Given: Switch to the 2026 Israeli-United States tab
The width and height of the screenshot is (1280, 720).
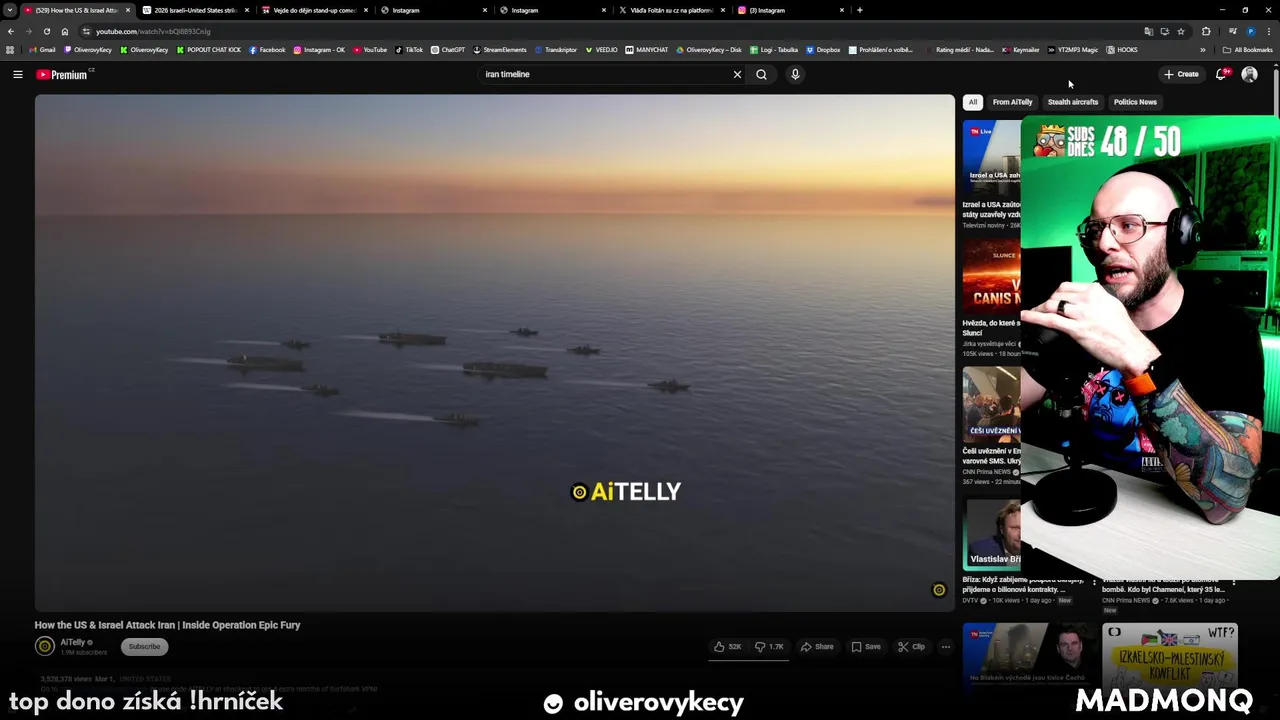Looking at the screenshot, I should pyautogui.click(x=195, y=10).
